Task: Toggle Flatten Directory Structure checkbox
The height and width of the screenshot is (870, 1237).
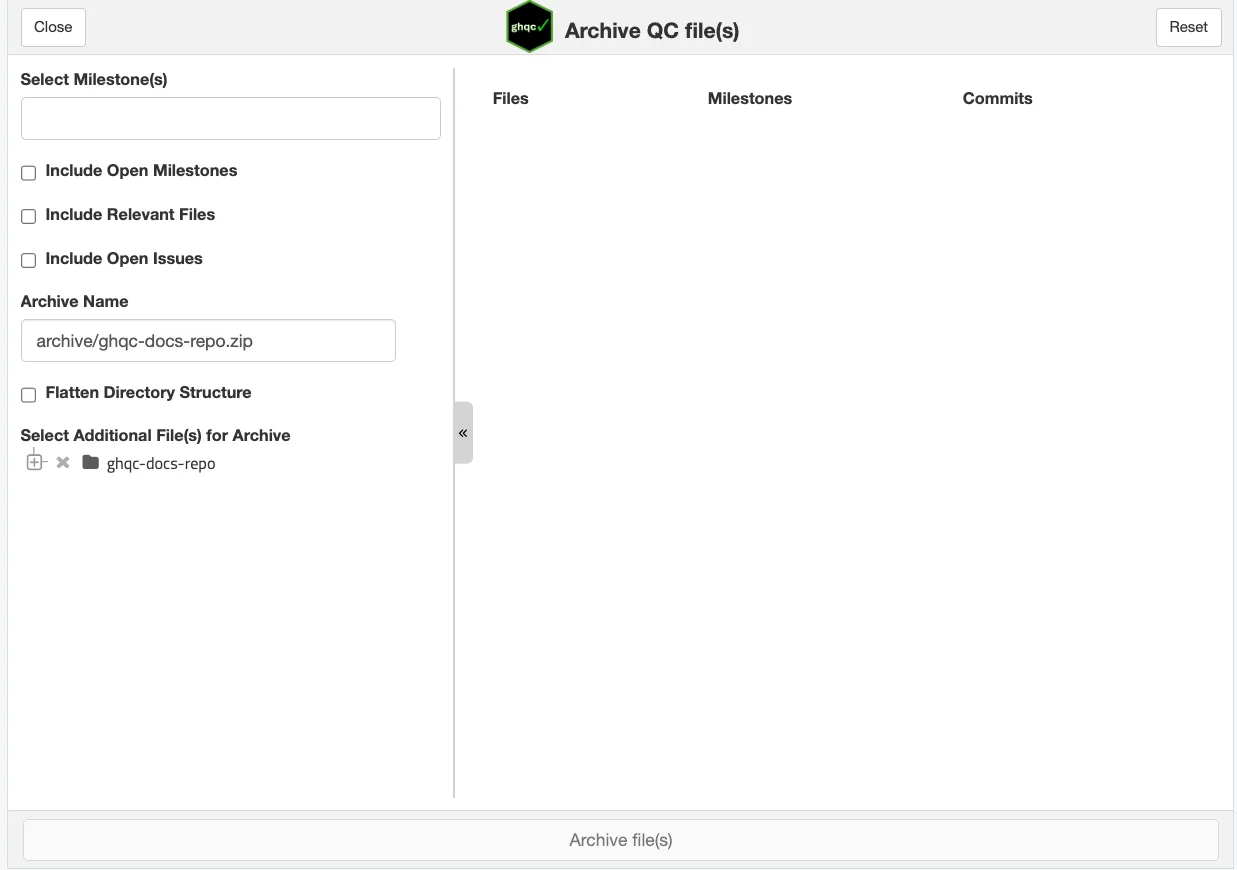Action: (29, 395)
